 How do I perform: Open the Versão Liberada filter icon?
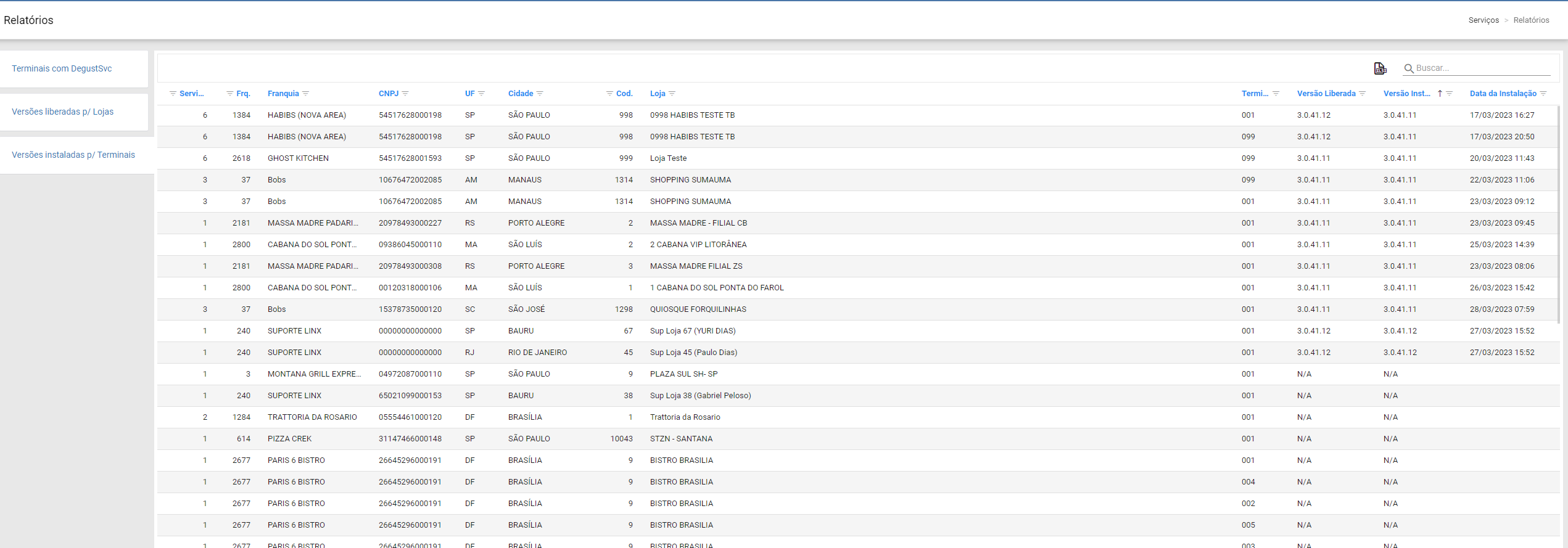1362,94
